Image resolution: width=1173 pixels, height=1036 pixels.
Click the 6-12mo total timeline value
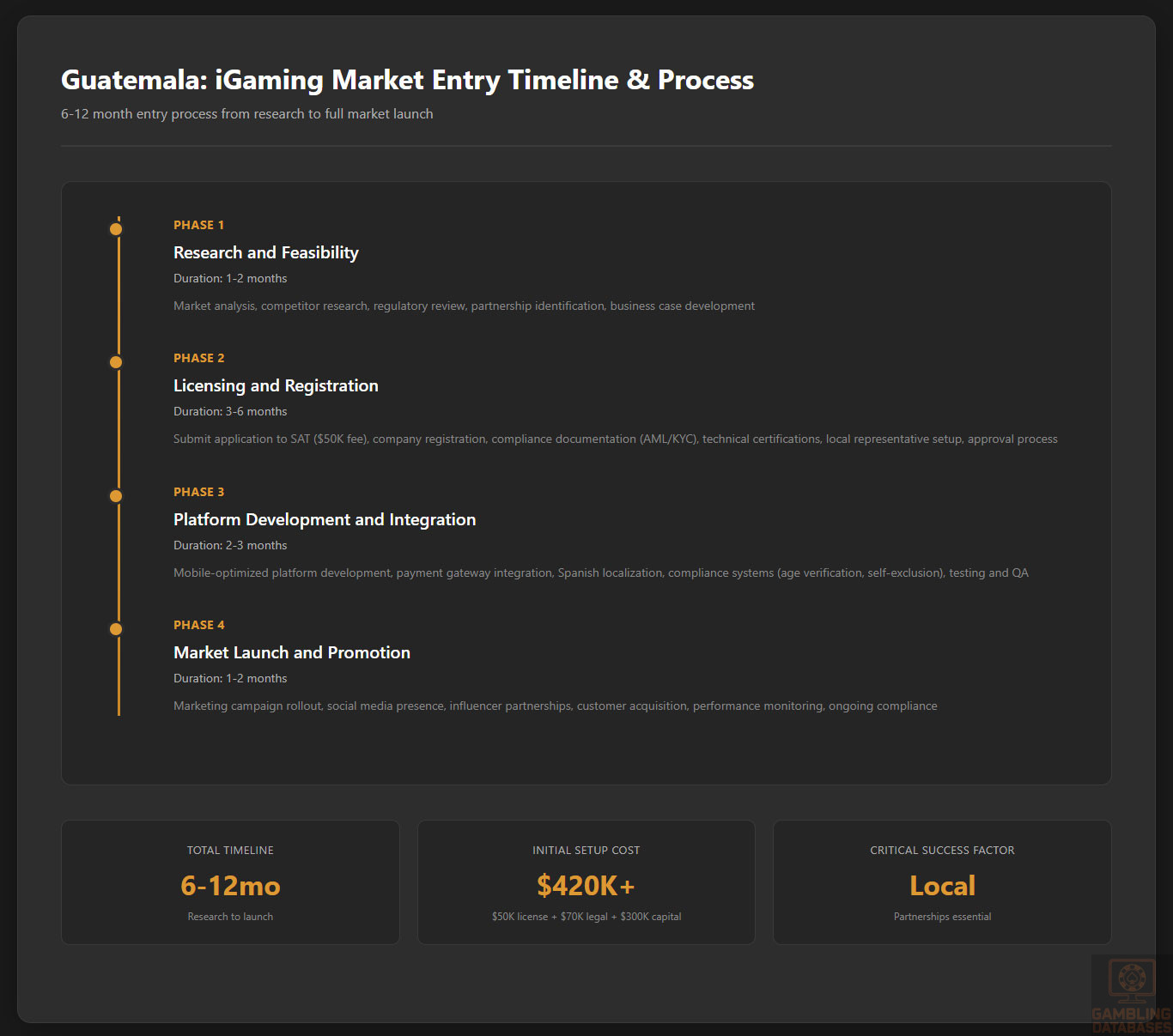(x=230, y=886)
